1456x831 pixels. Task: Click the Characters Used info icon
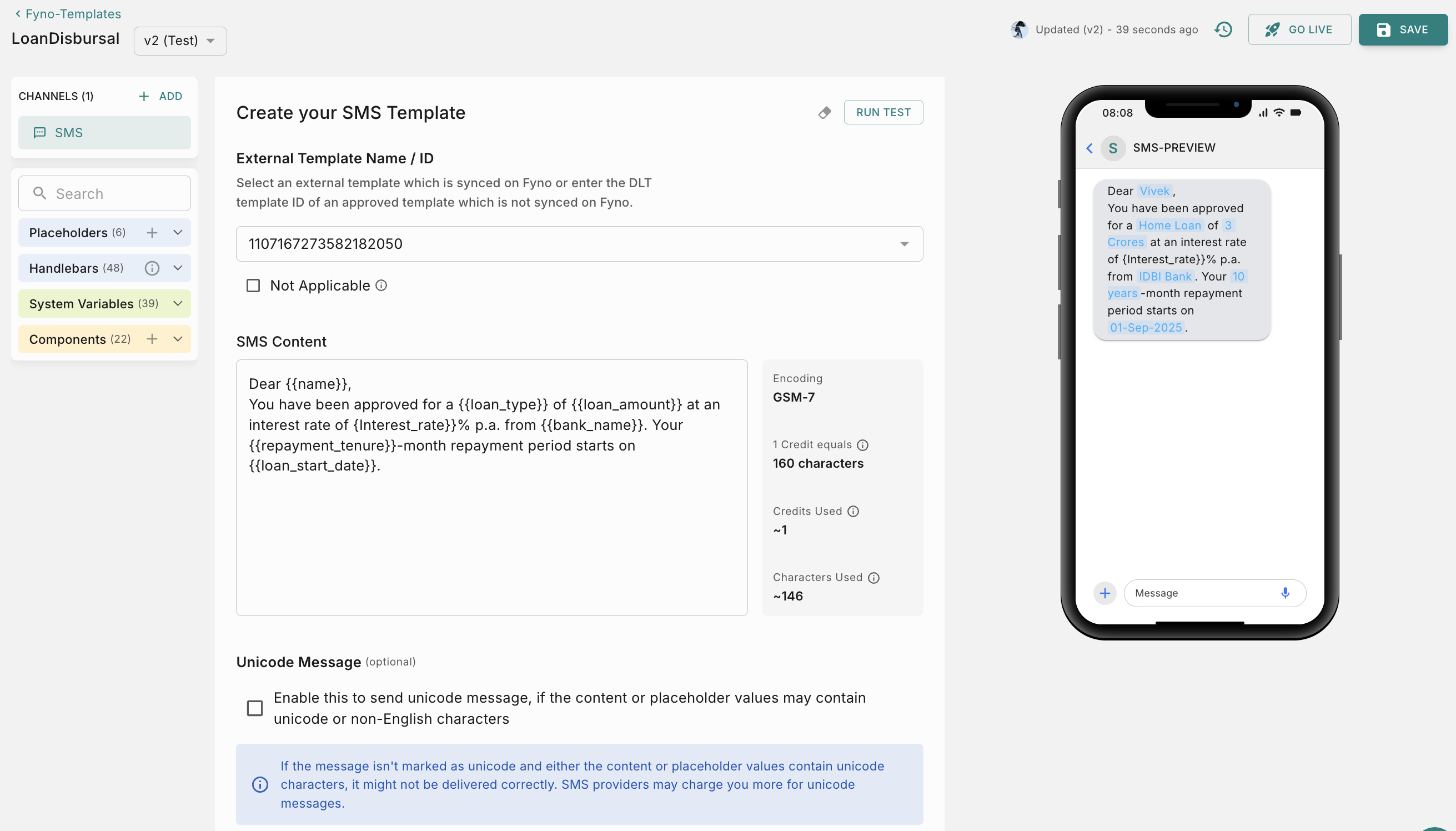(x=873, y=578)
